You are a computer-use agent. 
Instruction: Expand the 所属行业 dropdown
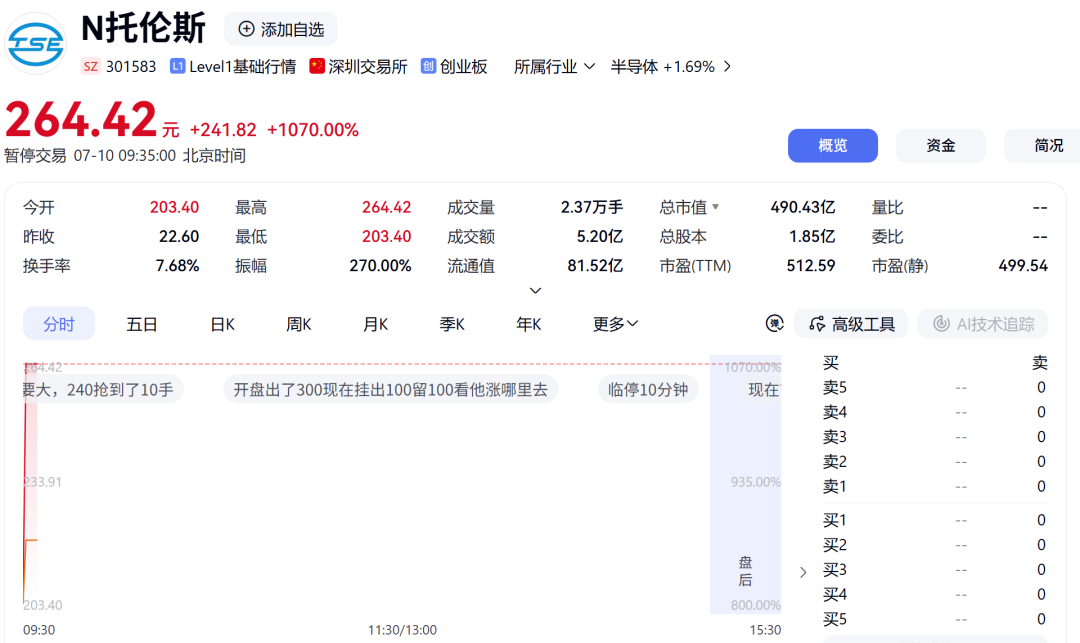(554, 67)
